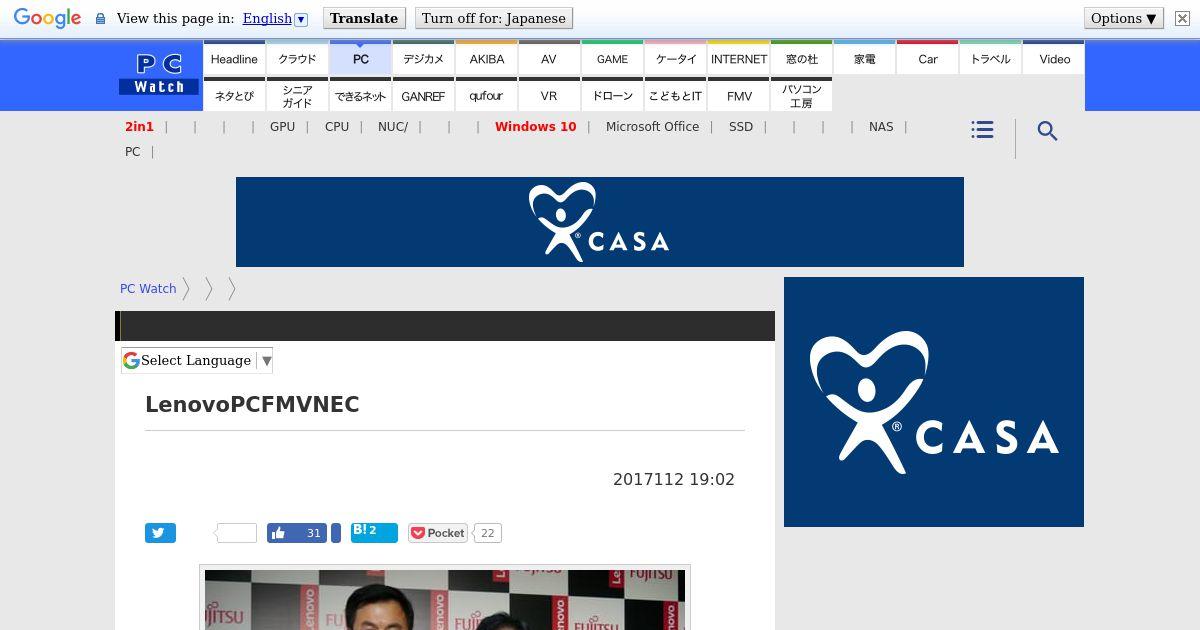Follow the SSD topic link
1200x630 pixels.
click(x=741, y=126)
